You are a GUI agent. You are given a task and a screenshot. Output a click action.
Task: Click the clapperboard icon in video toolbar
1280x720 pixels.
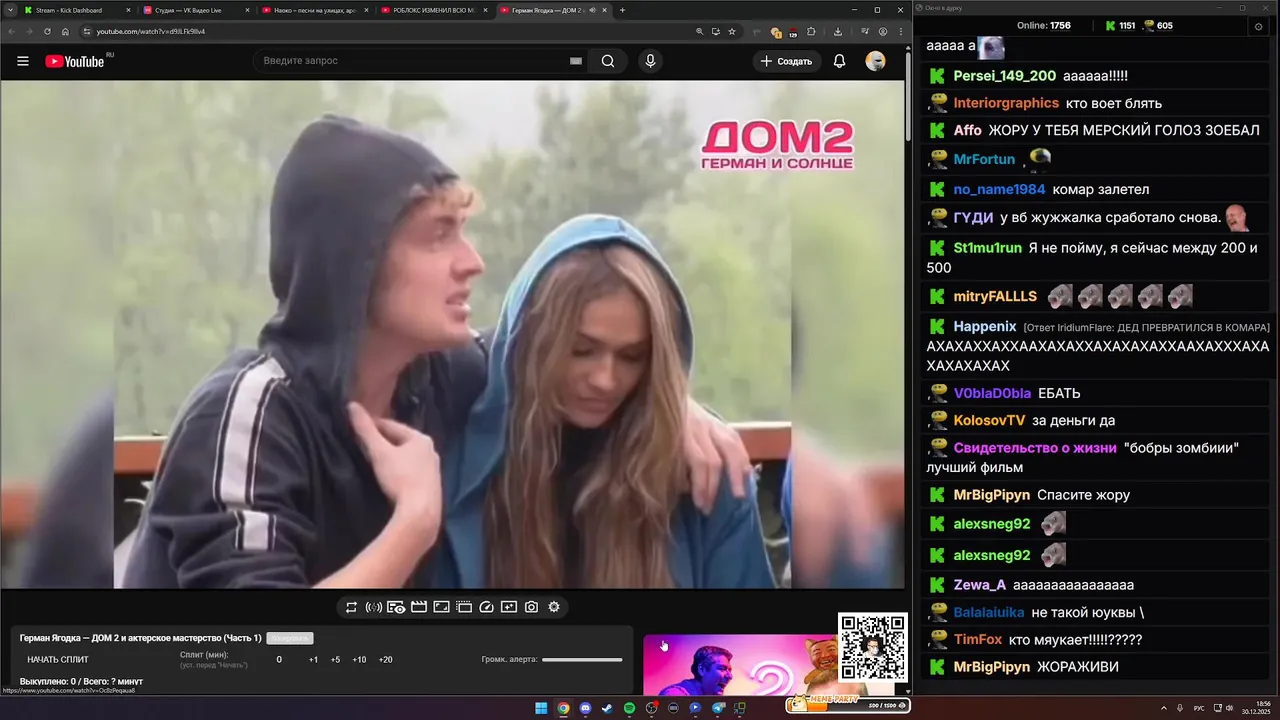coord(419,607)
